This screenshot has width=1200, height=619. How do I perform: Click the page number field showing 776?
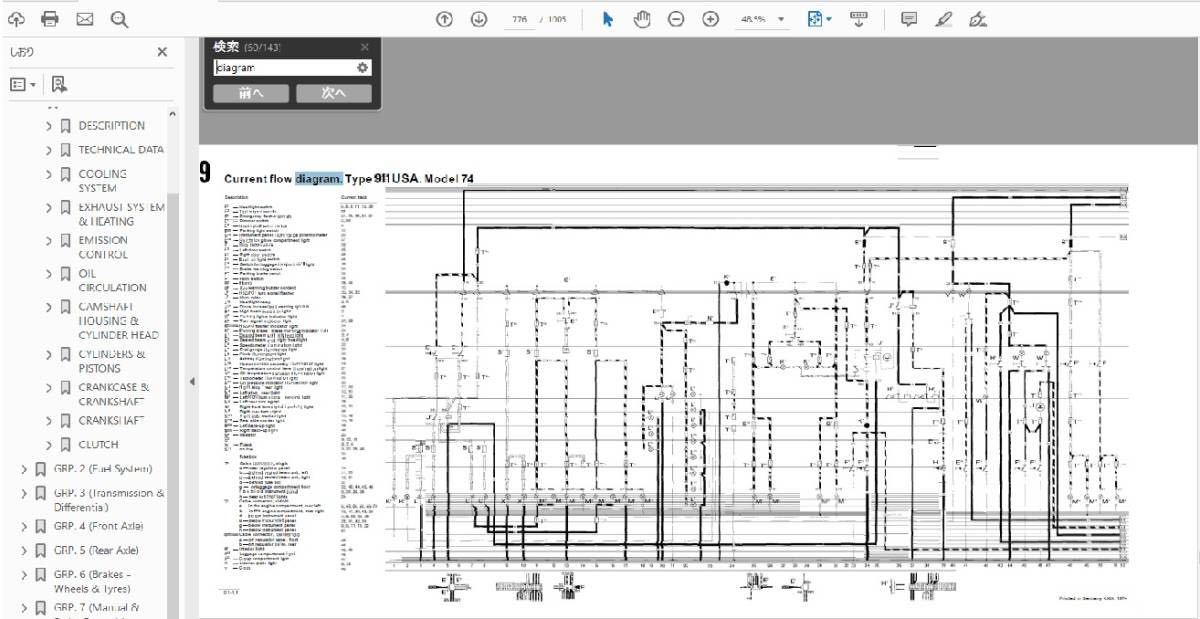pyautogui.click(x=518, y=19)
